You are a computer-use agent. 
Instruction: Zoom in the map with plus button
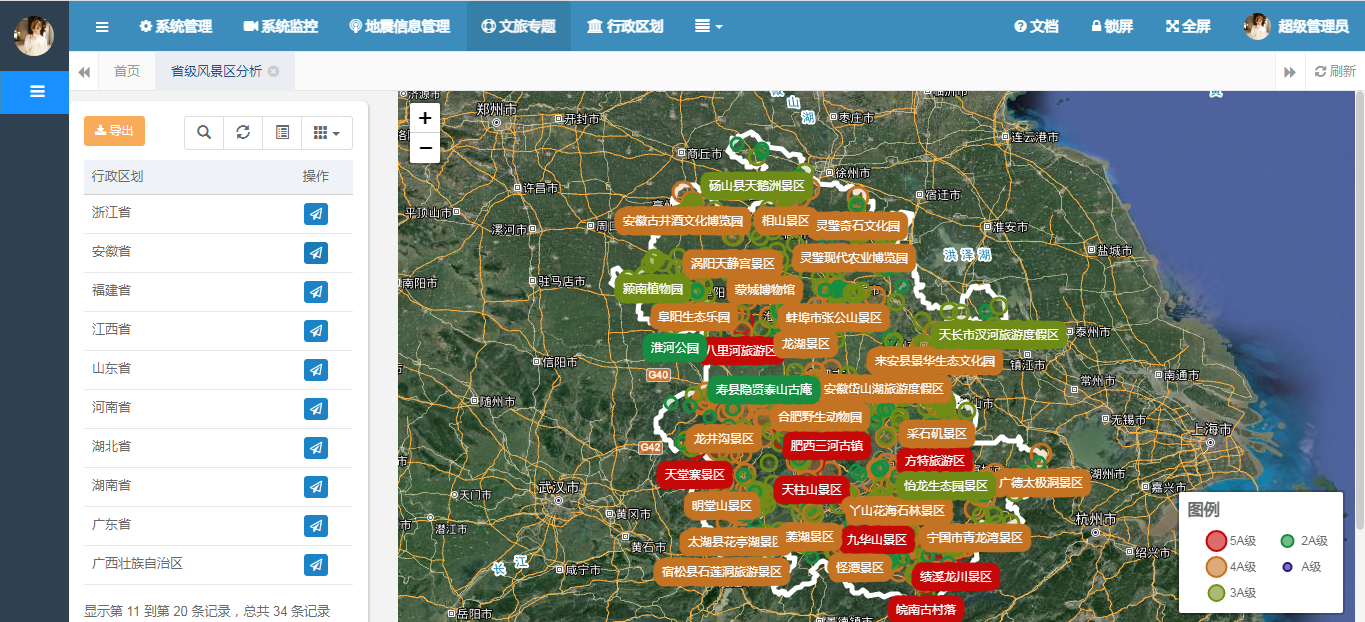[x=425, y=118]
